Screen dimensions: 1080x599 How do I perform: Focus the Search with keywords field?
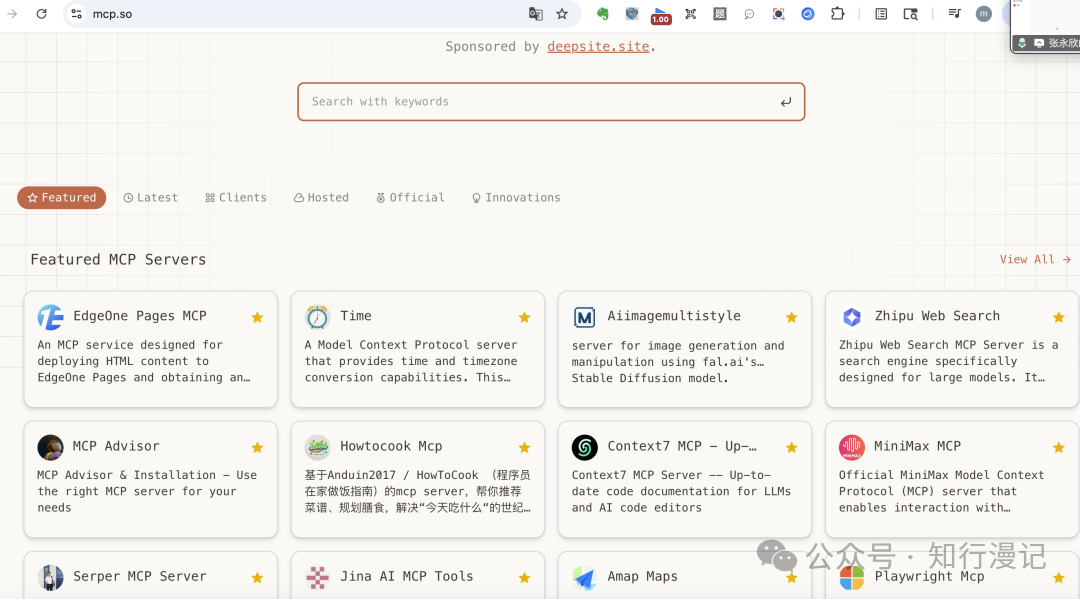coord(551,102)
